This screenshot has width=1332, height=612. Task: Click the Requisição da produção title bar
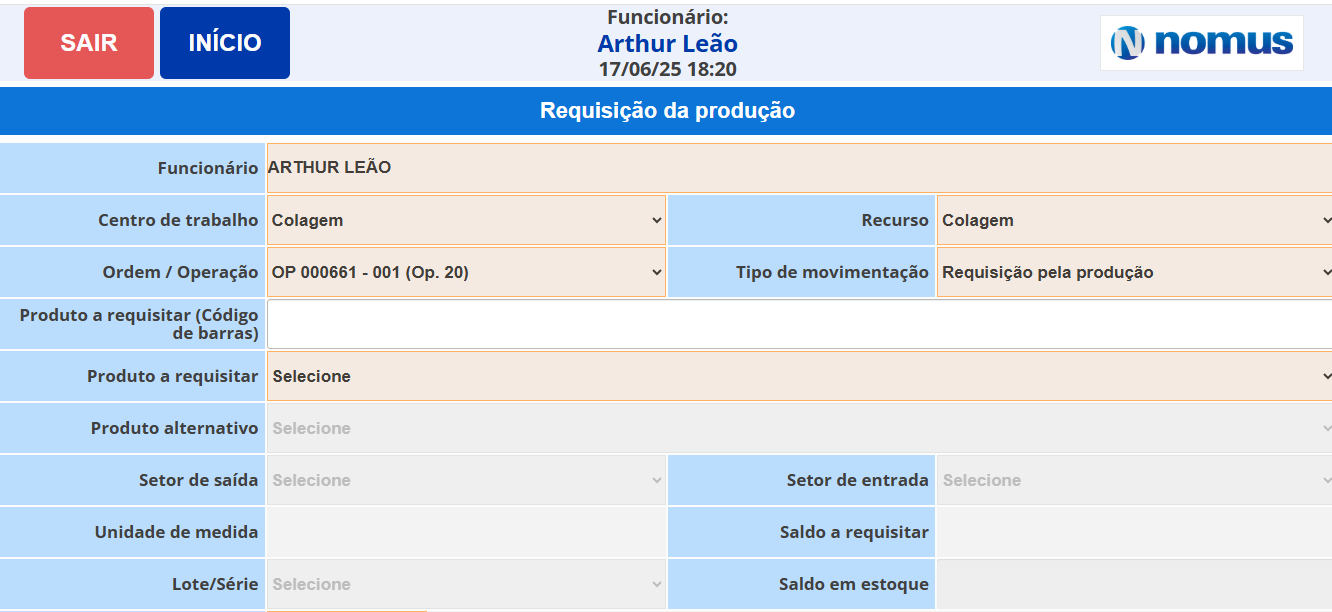[x=667, y=111]
